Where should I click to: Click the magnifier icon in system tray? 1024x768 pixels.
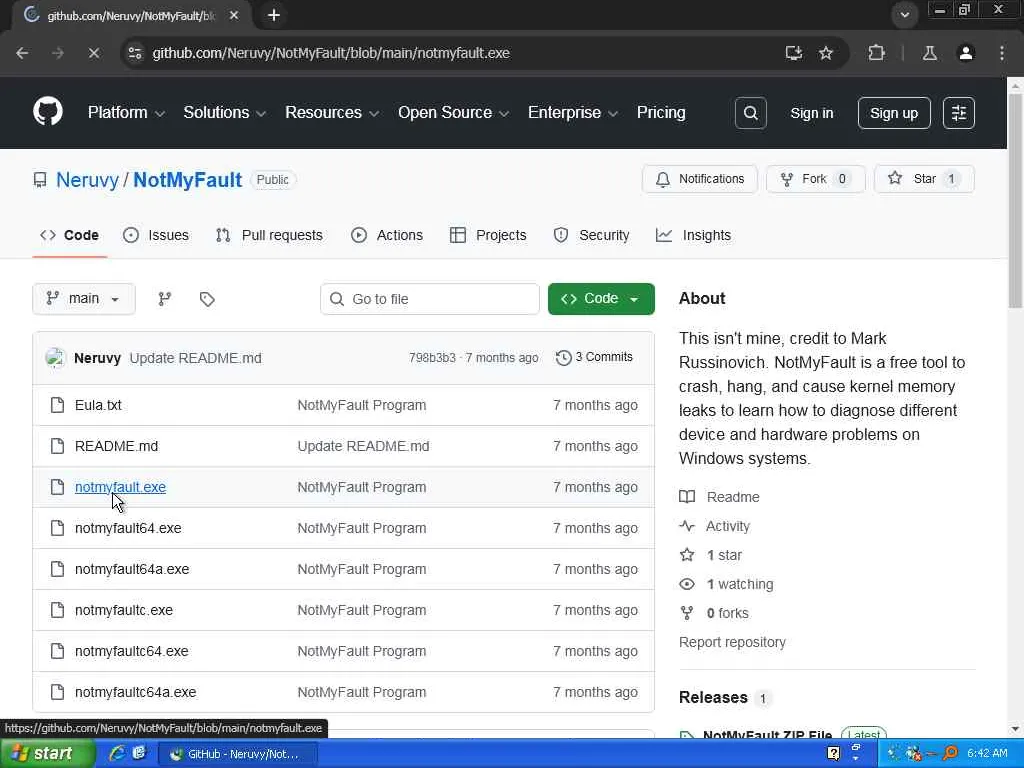[x=950, y=753]
